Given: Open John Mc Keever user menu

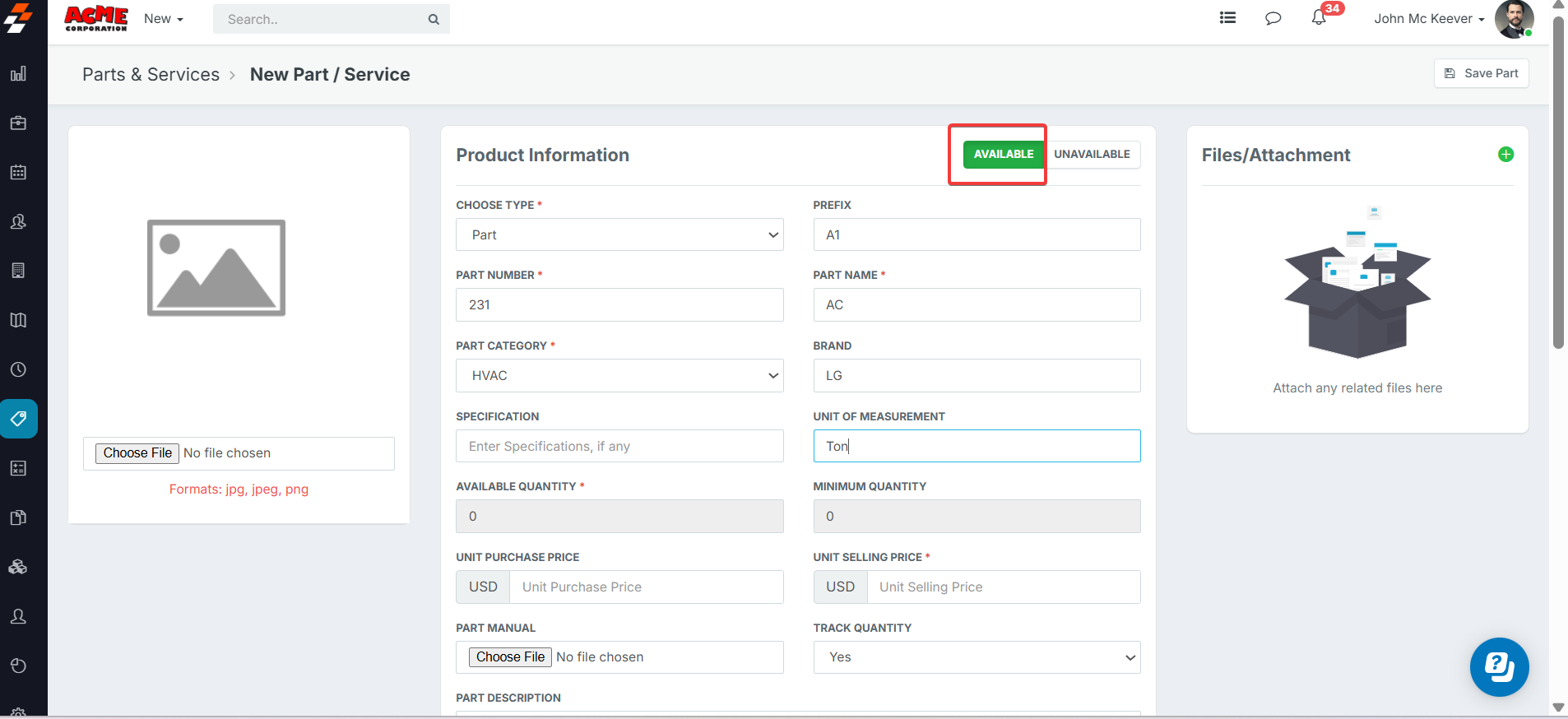Looking at the screenshot, I should (1428, 19).
